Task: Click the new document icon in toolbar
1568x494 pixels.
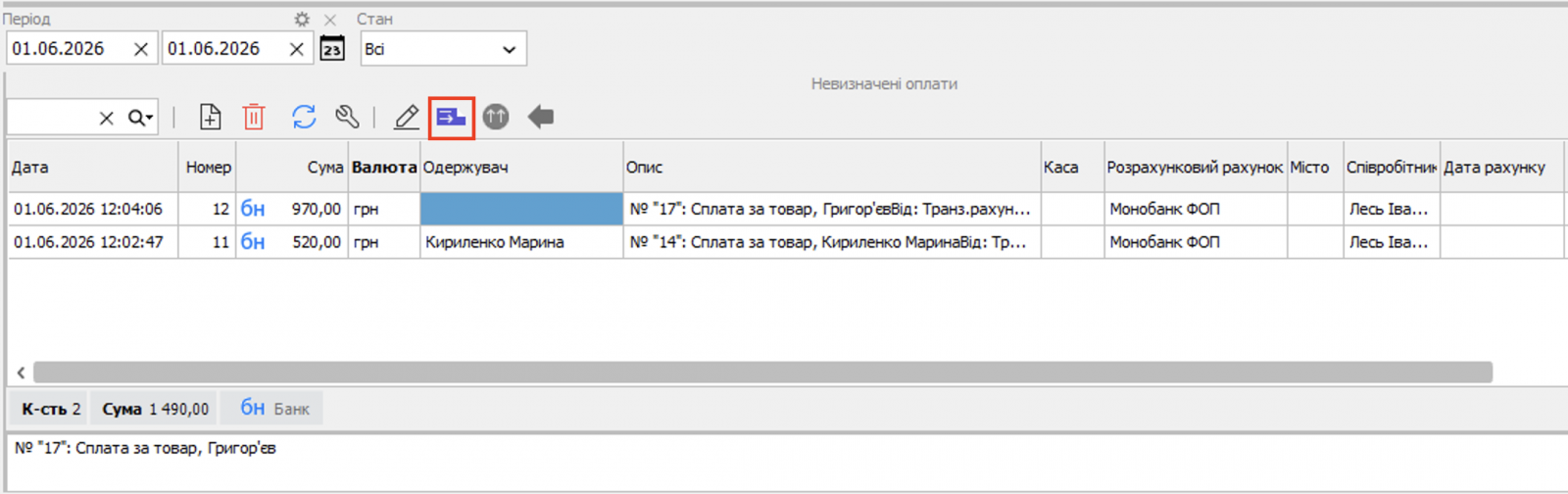Action: pos(210,118)
